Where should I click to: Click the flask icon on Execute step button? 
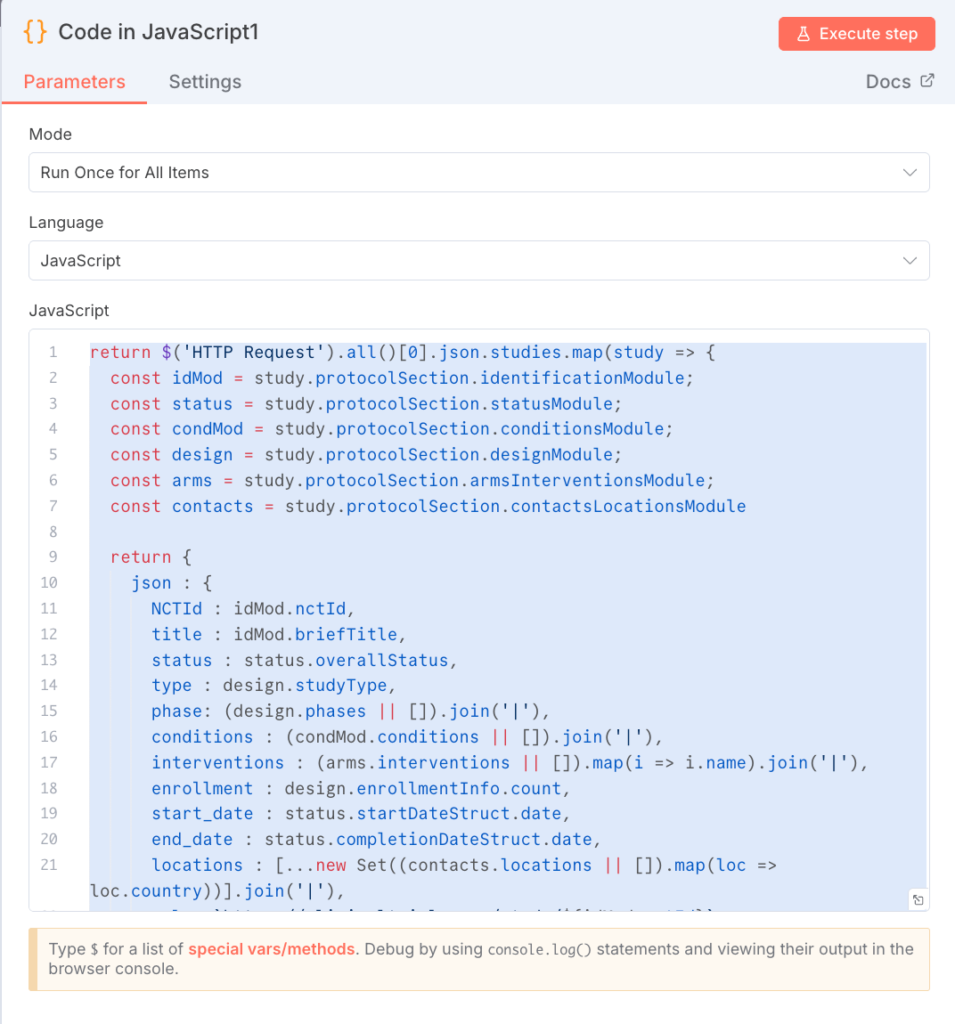pyautogui.click(x=804, y=33)
